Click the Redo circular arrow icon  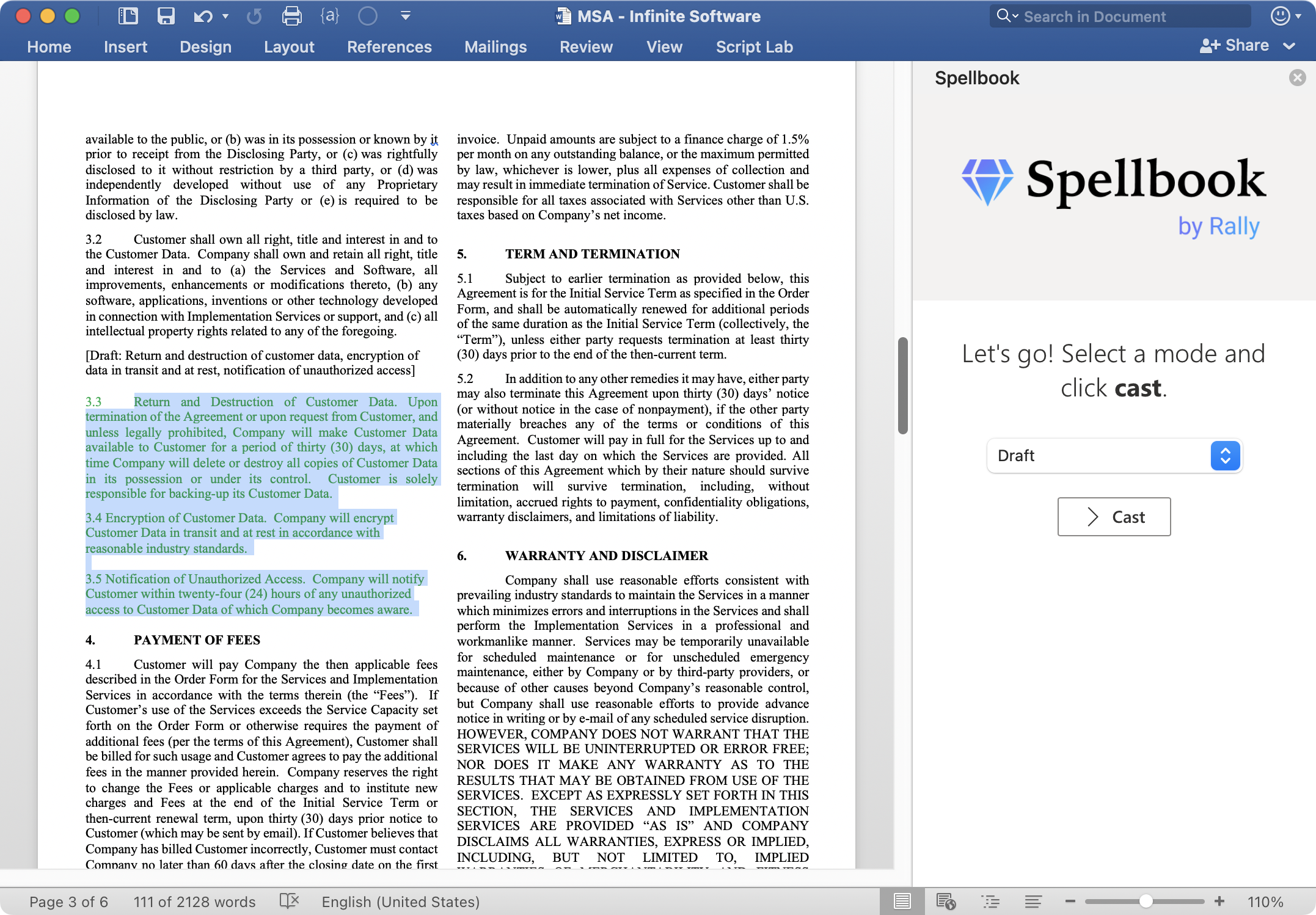click(254, 16)
